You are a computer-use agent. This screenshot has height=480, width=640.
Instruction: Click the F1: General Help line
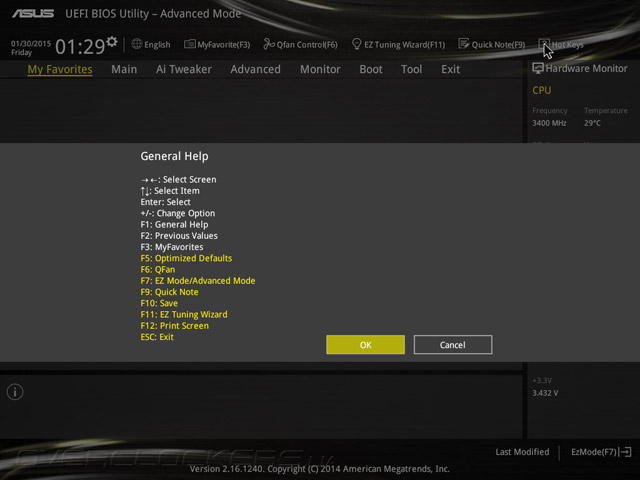174,224
